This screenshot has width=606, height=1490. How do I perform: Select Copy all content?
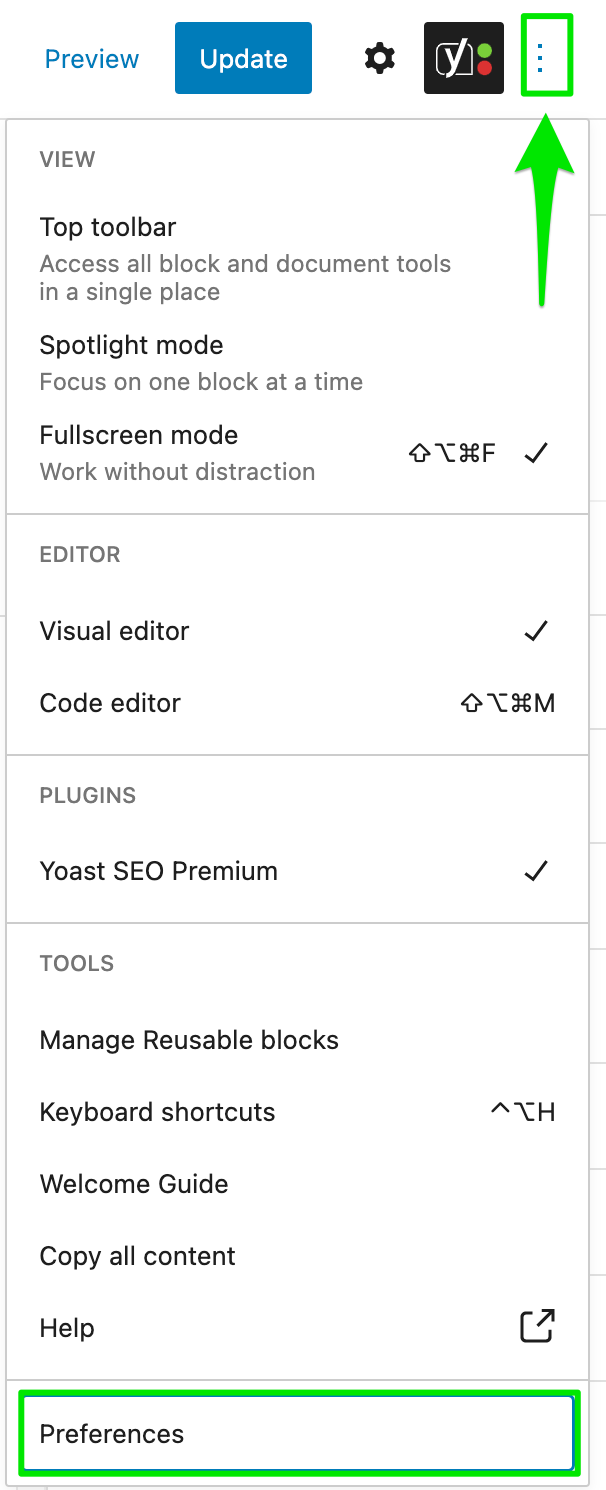137,1256
